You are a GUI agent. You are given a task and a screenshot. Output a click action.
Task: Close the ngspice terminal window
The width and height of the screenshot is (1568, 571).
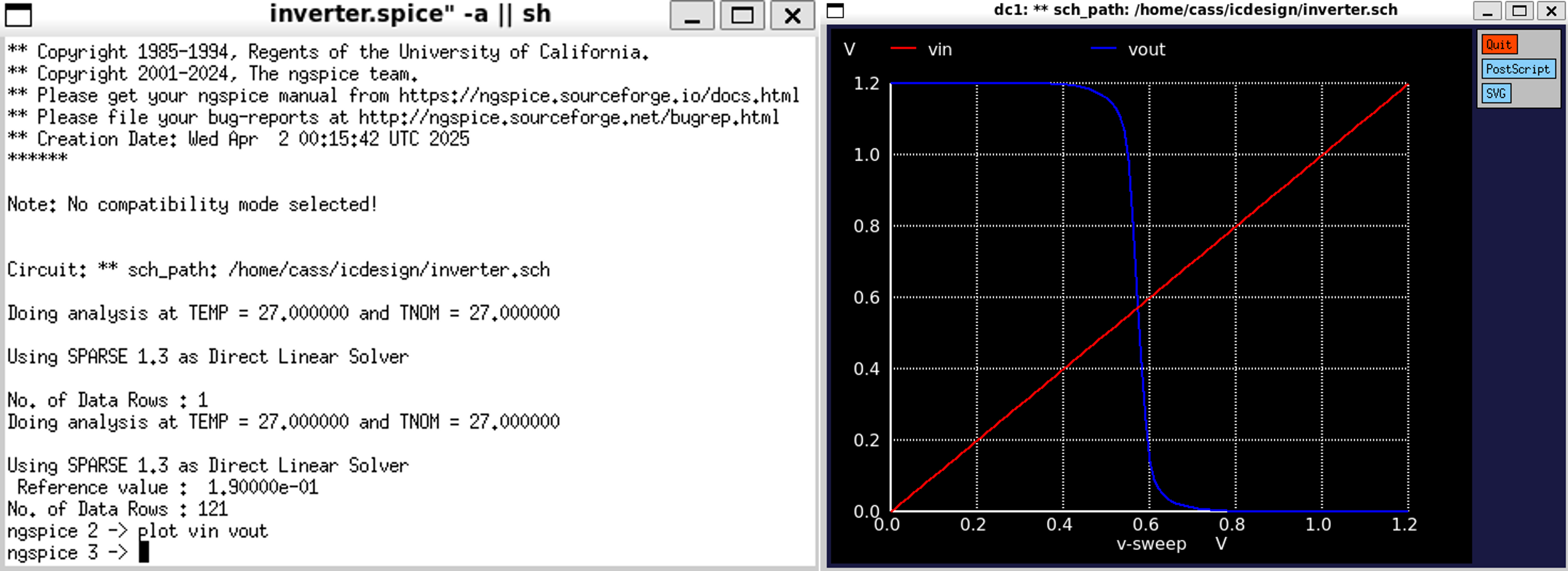[x=792, y=15]
